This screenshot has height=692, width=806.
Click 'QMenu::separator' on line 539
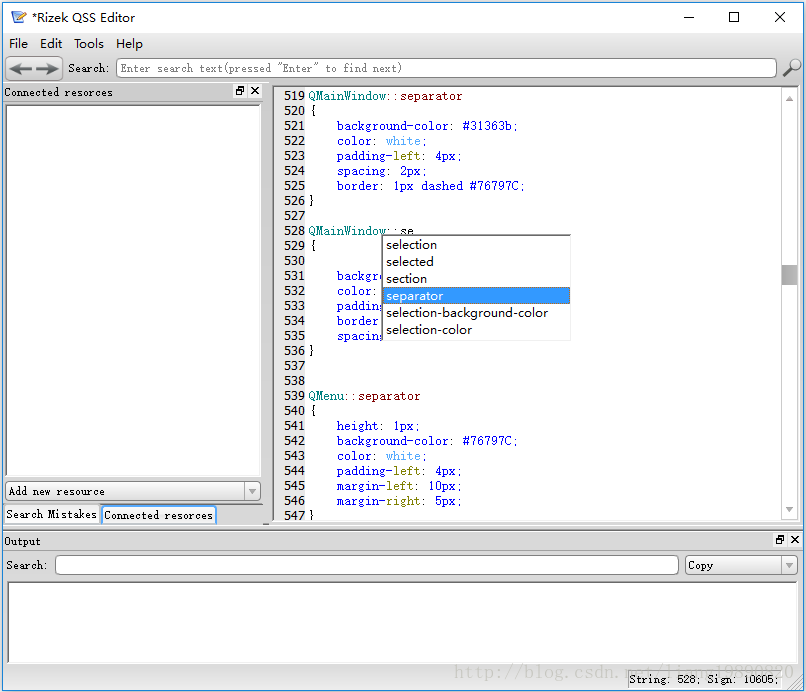click(x=364, y=396)
